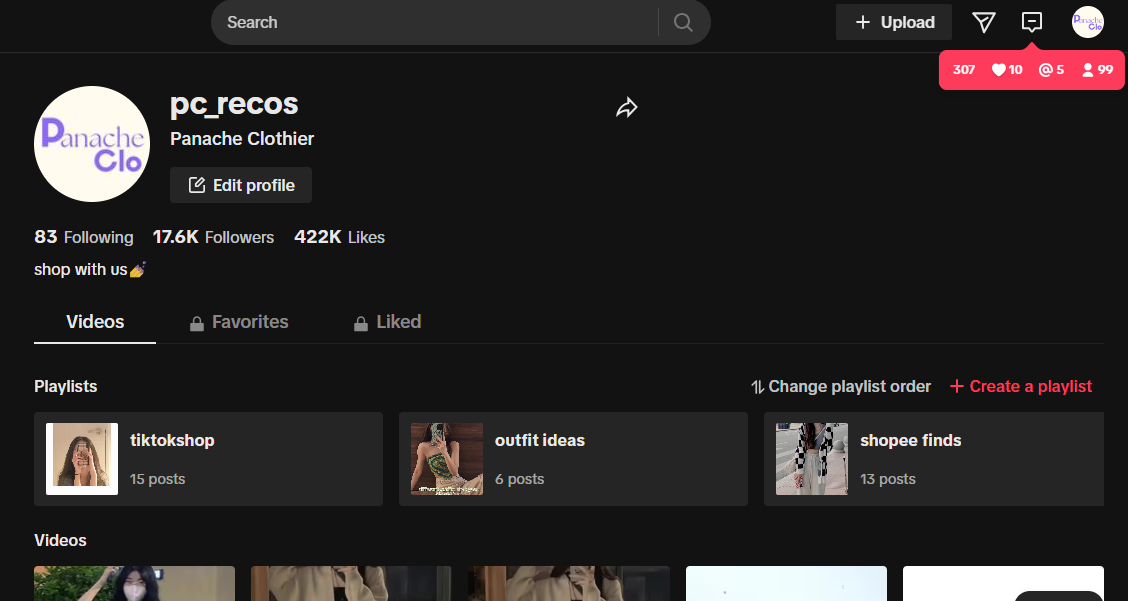1128x601 pixels.
Task: Click the Upload button
Action: (893, 22)
